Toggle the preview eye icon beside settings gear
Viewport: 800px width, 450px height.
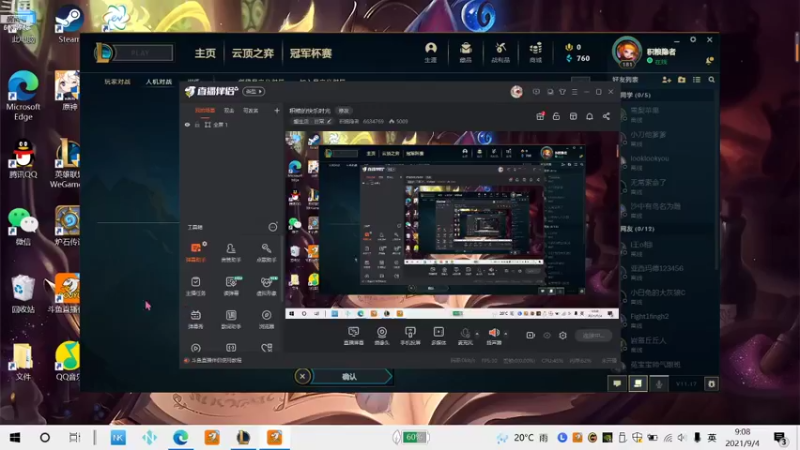click(x=547, y=335)
